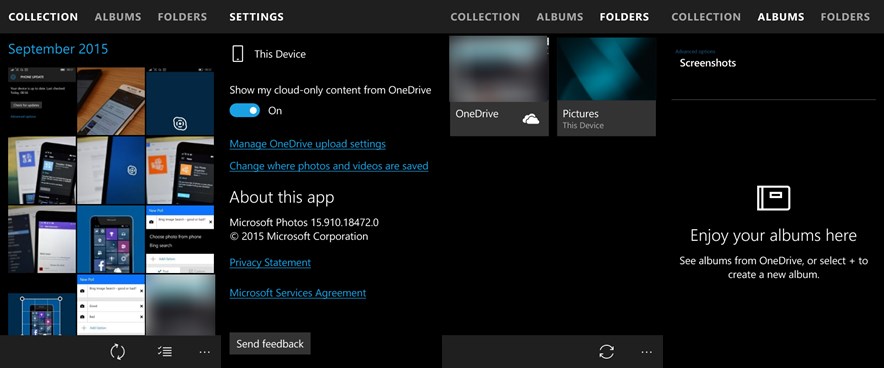This screenshot has height=368, width=884.
Task: Click the Settings page title
Action: click(257, 17)
